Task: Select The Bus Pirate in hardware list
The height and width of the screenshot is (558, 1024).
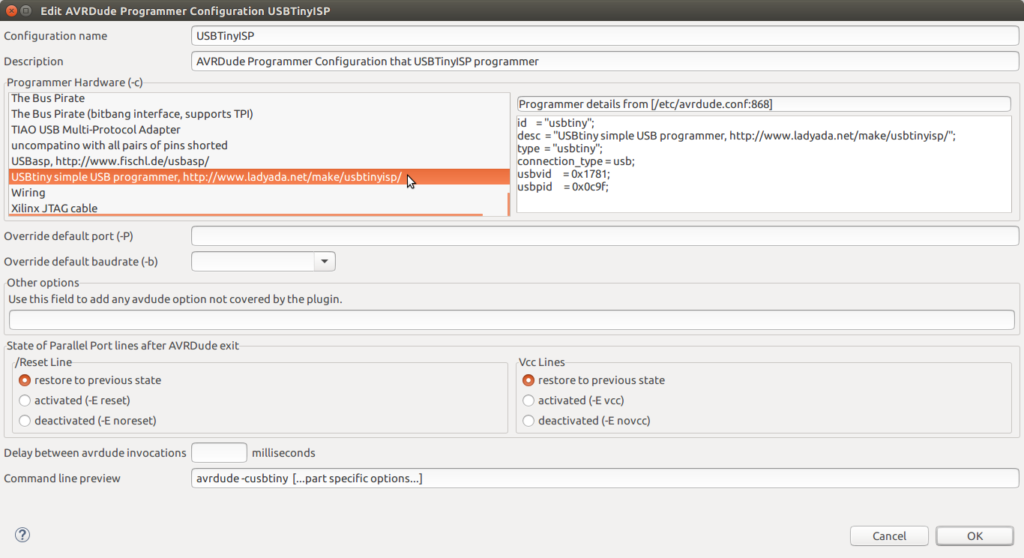Action: [258, 98]
